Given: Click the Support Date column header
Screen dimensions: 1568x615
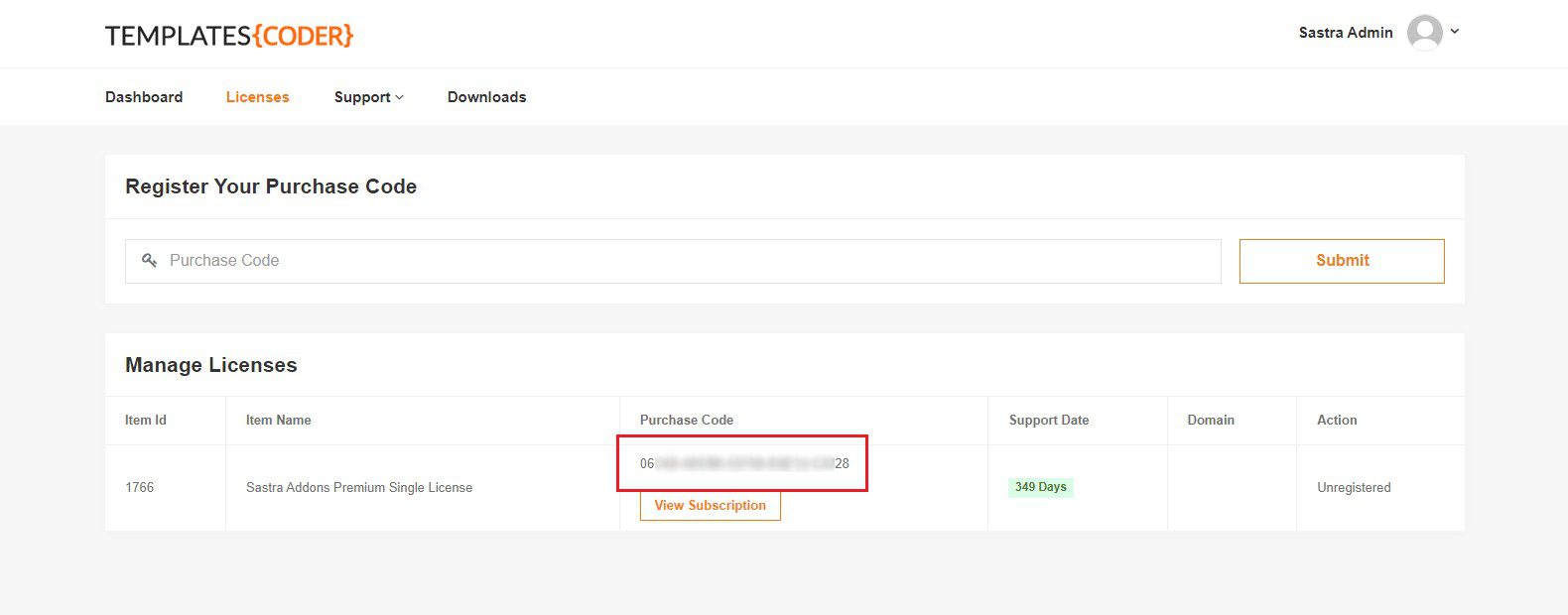Looking at the screenshot, I should coord(1049,421).
